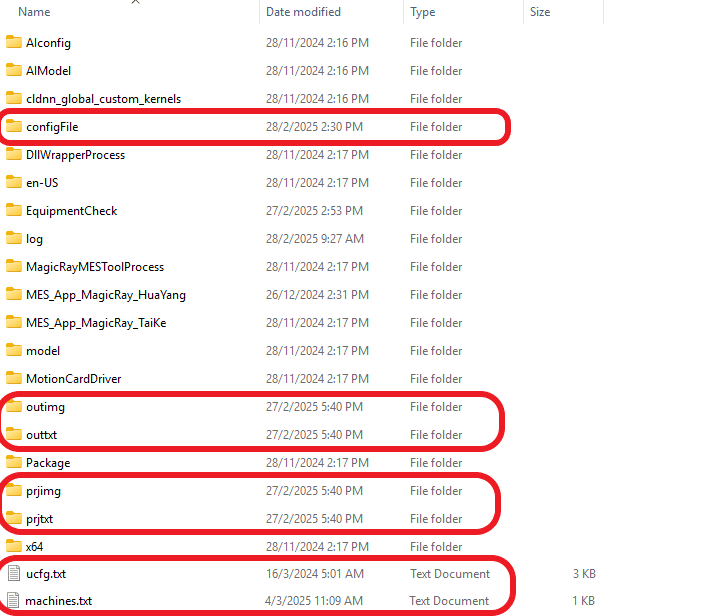Click the AIconfig folder icon
This screenshot has height=616, width=702.
coord(14,42)
